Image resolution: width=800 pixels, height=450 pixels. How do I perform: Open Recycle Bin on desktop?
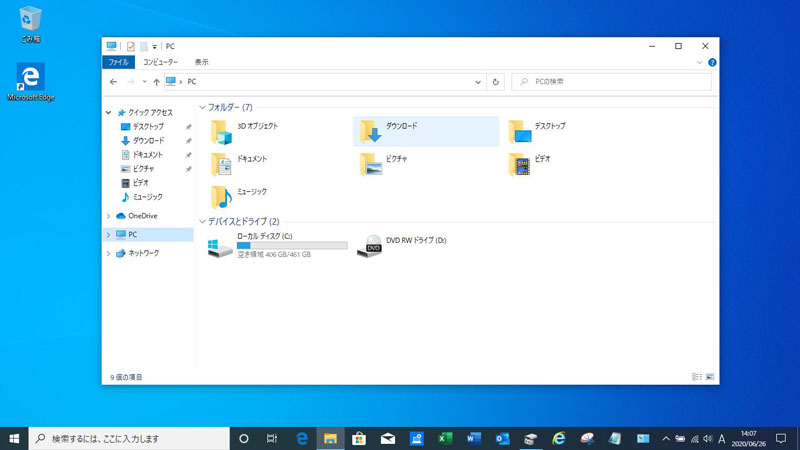pyautogui.click(x=30, y=24)
